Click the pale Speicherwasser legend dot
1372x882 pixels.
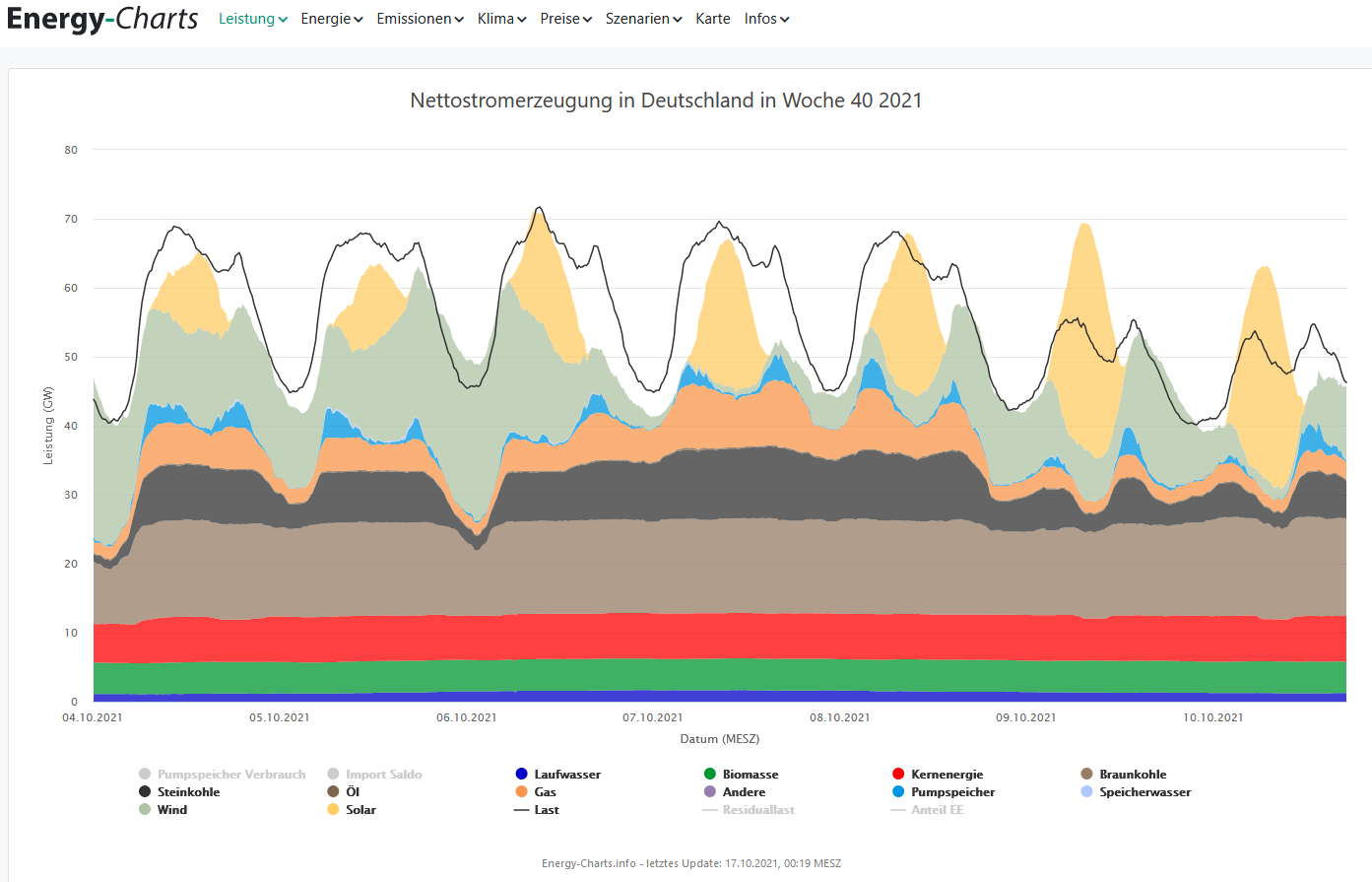(x=1086, y=792)
